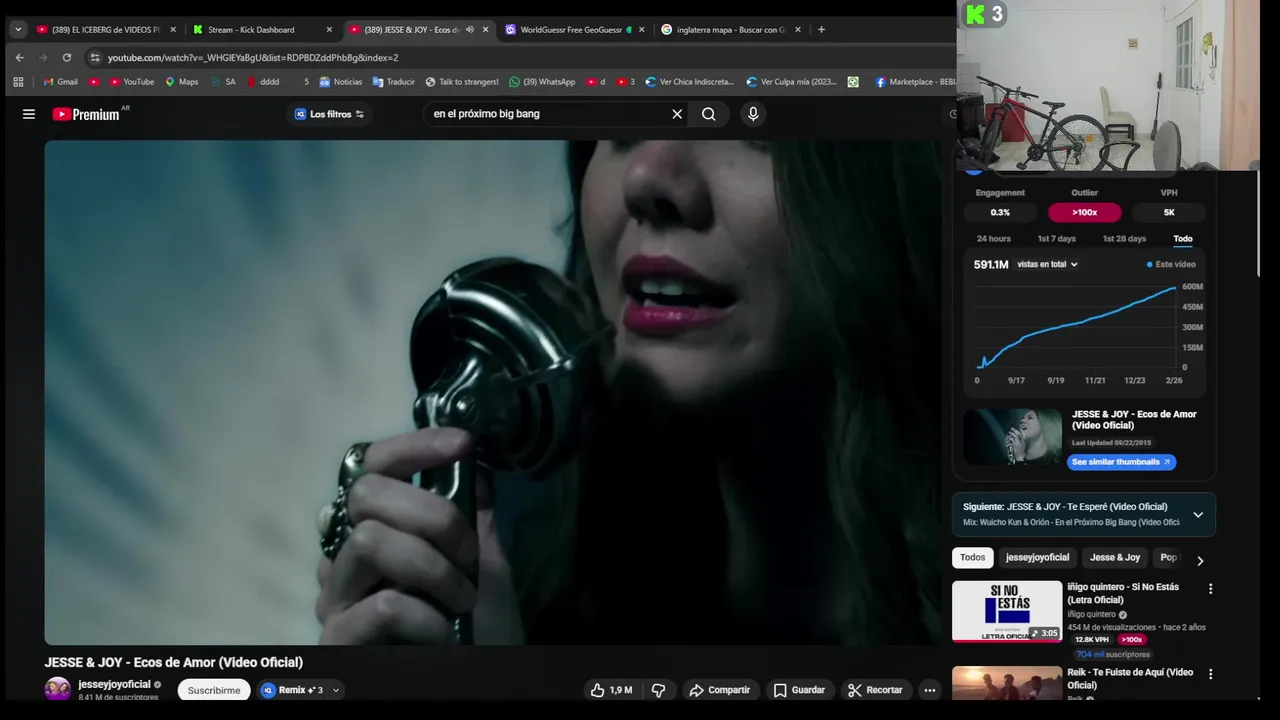Open the Remix dropdown arrow
Screen dimensions: 1280x720
tap(335, 690)
